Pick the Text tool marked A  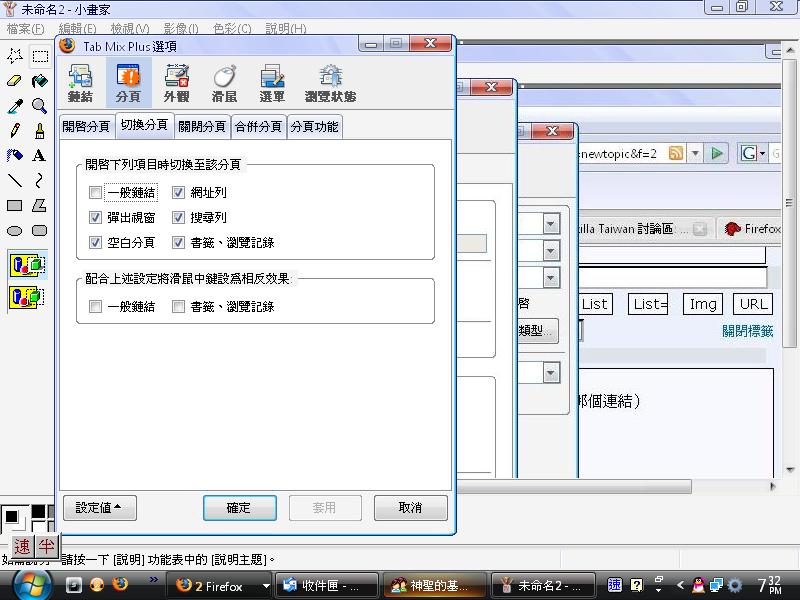tap(39, 155)
